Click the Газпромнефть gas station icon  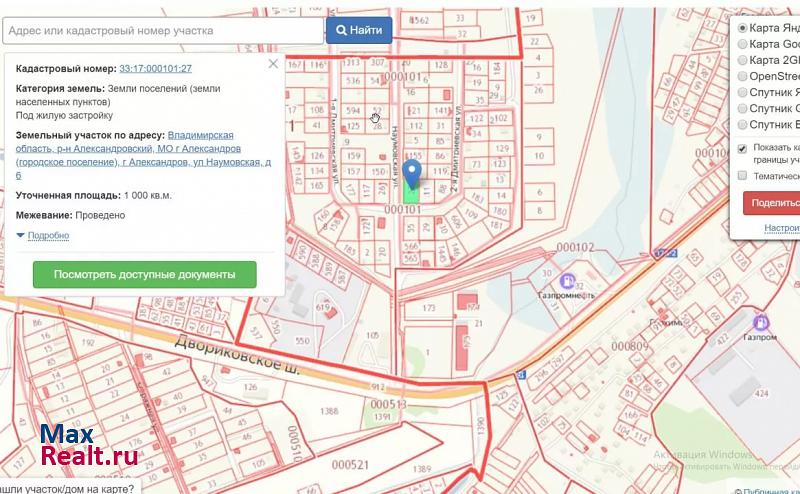567,281
